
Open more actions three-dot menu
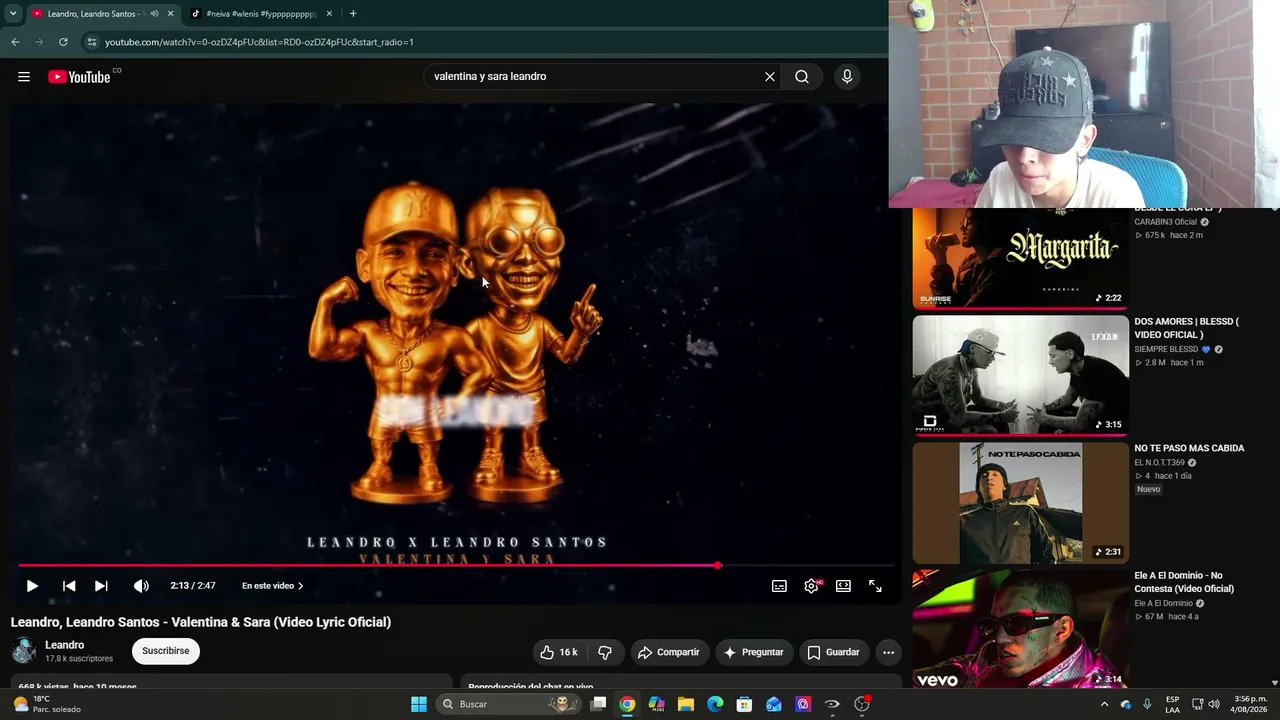(888, 652)
